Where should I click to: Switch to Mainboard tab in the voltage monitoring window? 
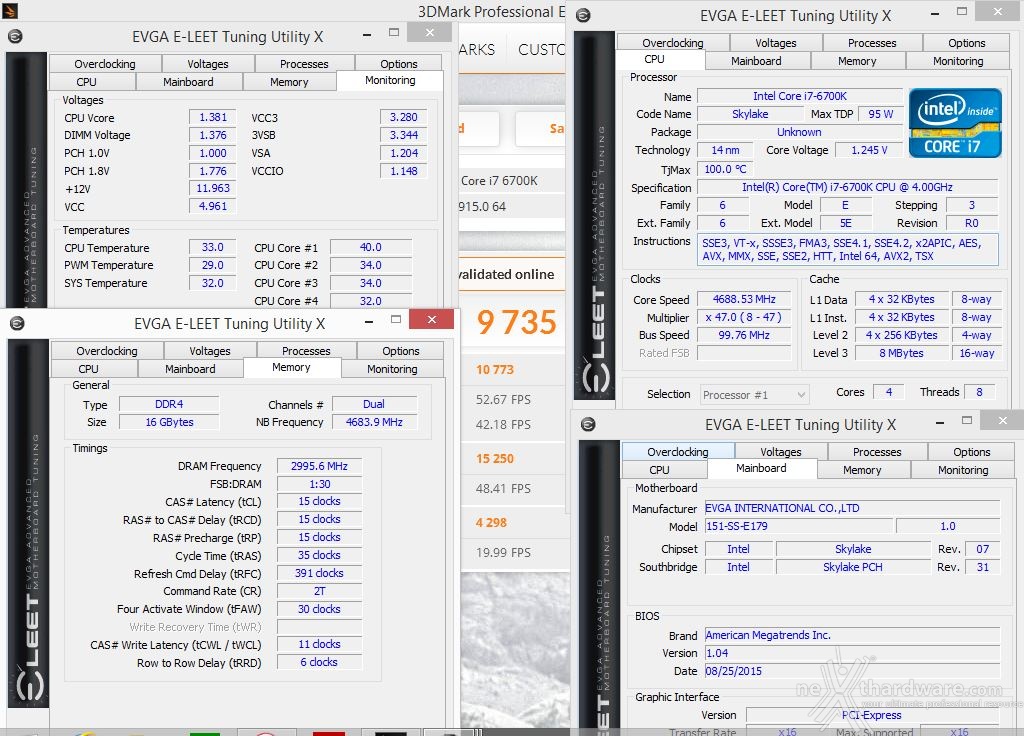188,82
